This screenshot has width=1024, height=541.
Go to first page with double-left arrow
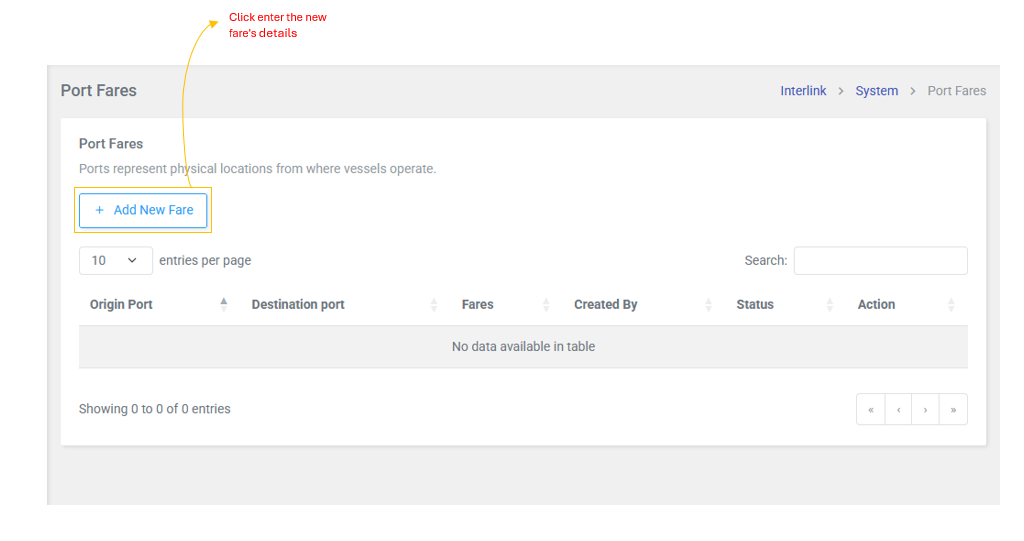pyautogui.click(x=871, y=410)
